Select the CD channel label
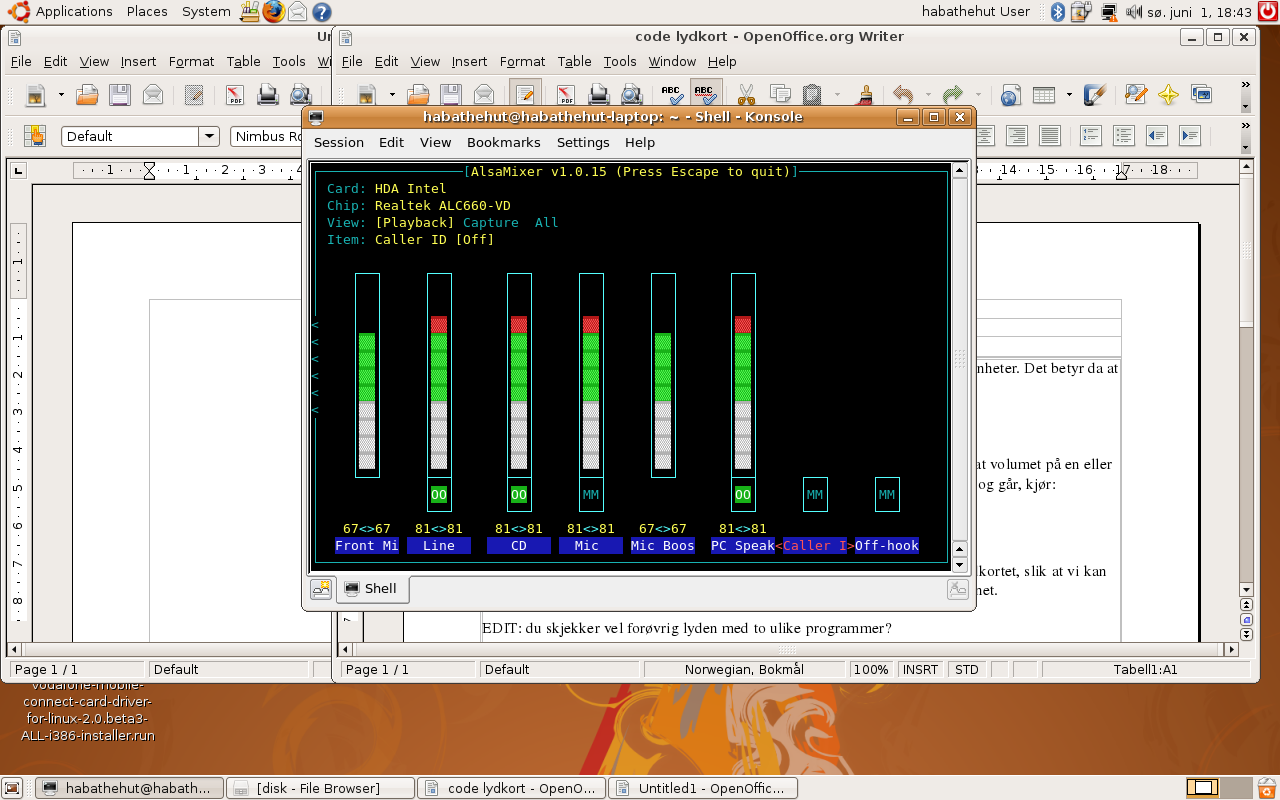1280x800 pixels. [x=519, y=545]
